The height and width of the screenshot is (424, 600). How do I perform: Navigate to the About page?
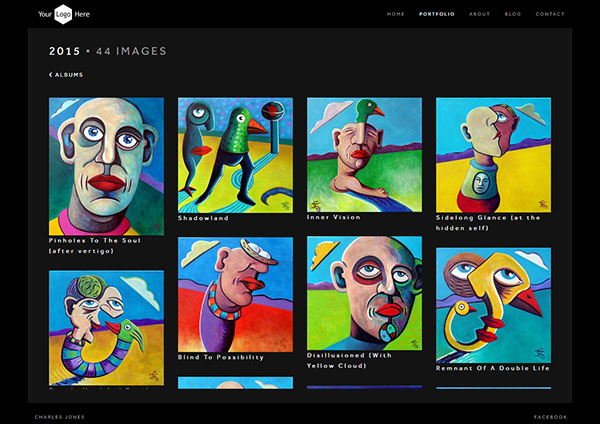(480, 14)
